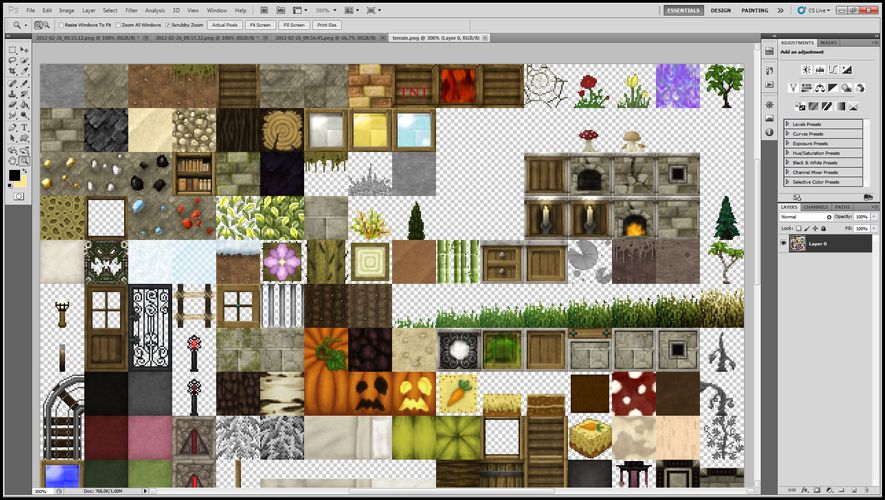This screenshot has height=500, width=885.
Task: Choose Zoom In mode in options bar
Action: 38,25
